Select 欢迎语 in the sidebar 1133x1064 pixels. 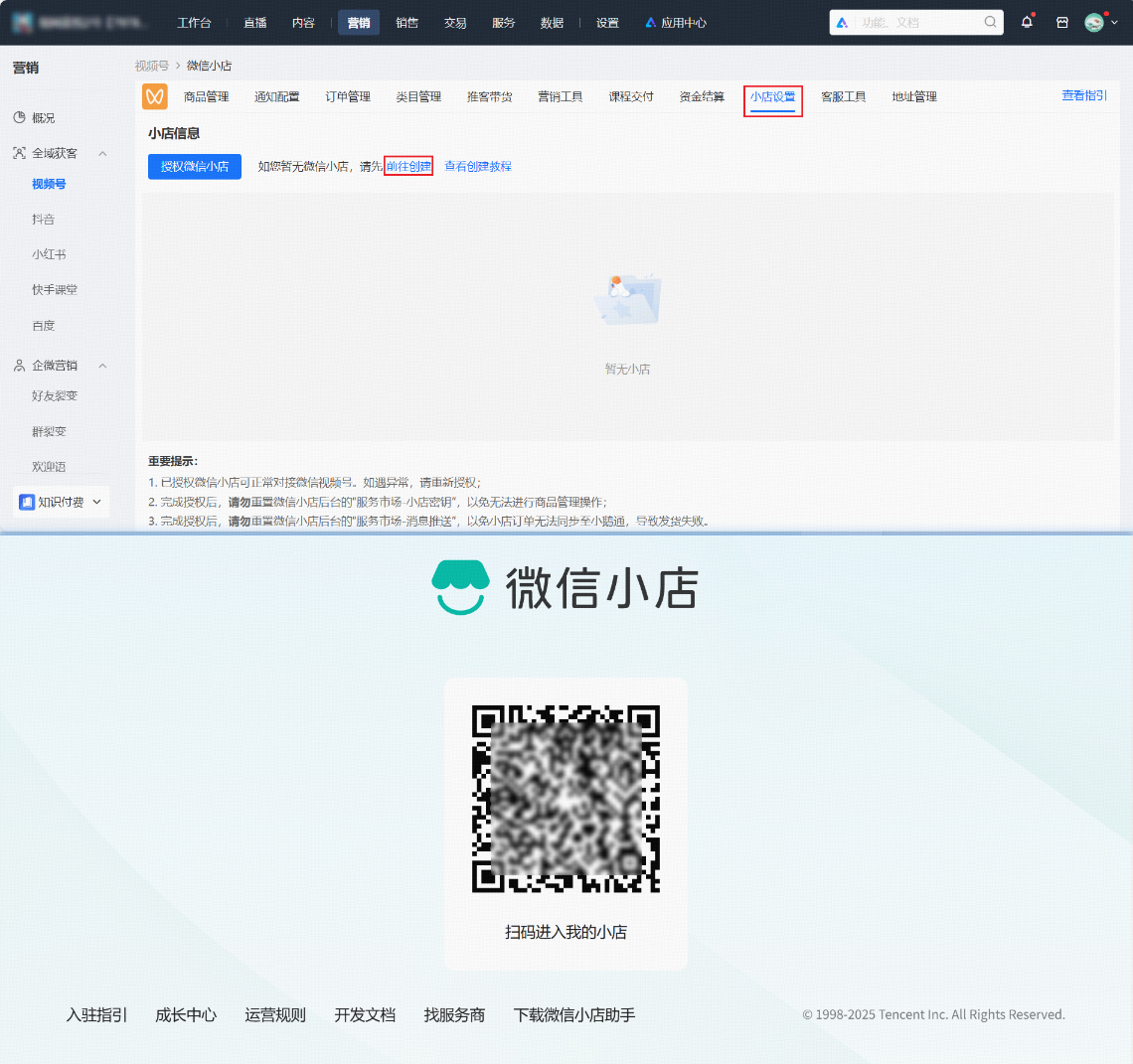(x=49, y=467)
